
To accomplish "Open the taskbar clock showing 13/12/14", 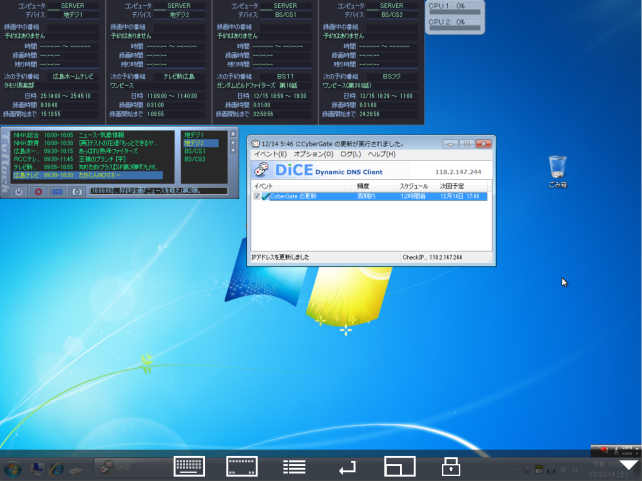I will click(608, 469).
